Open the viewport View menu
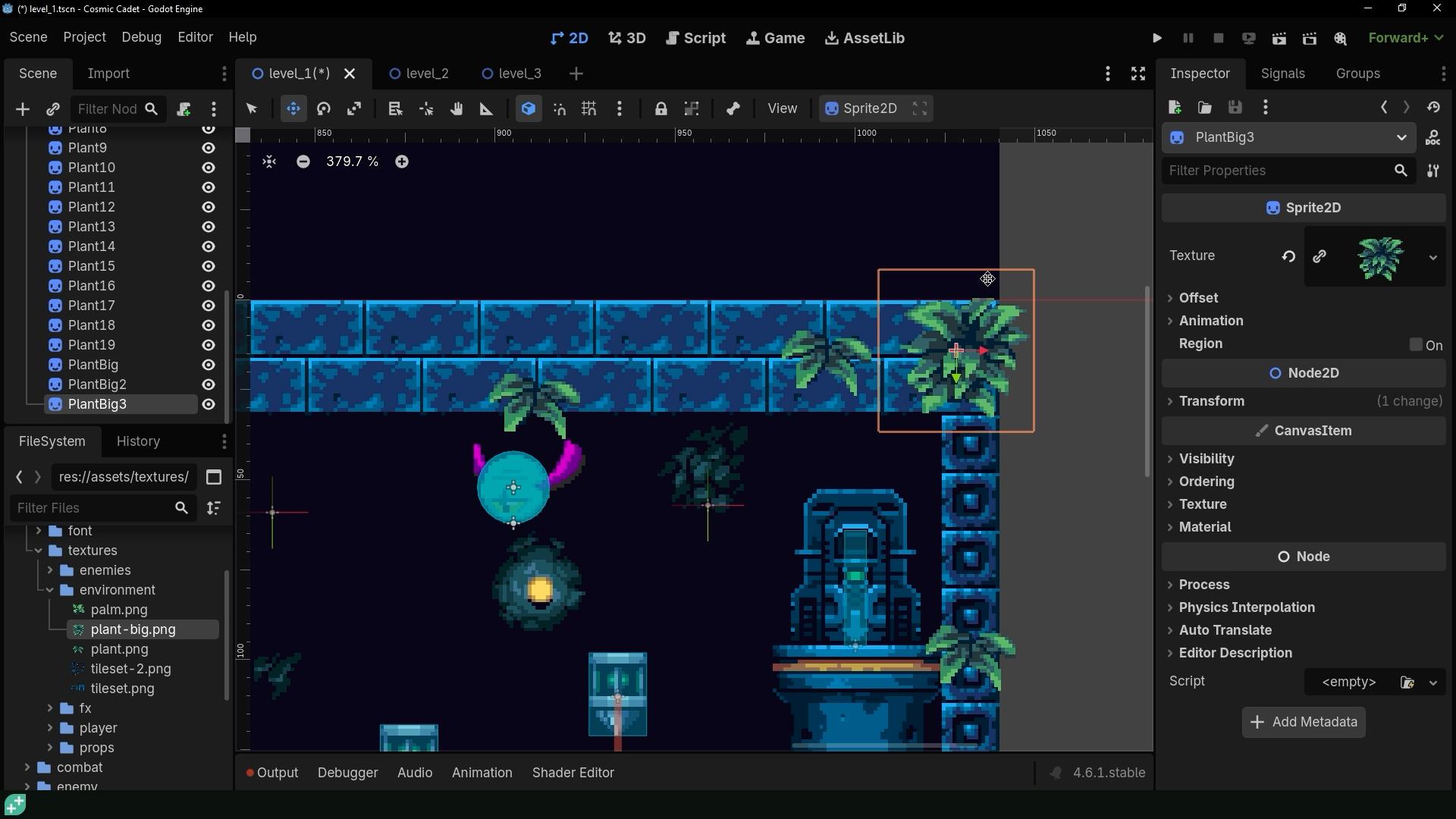The image size is (1456, 819). click(782, 109)
